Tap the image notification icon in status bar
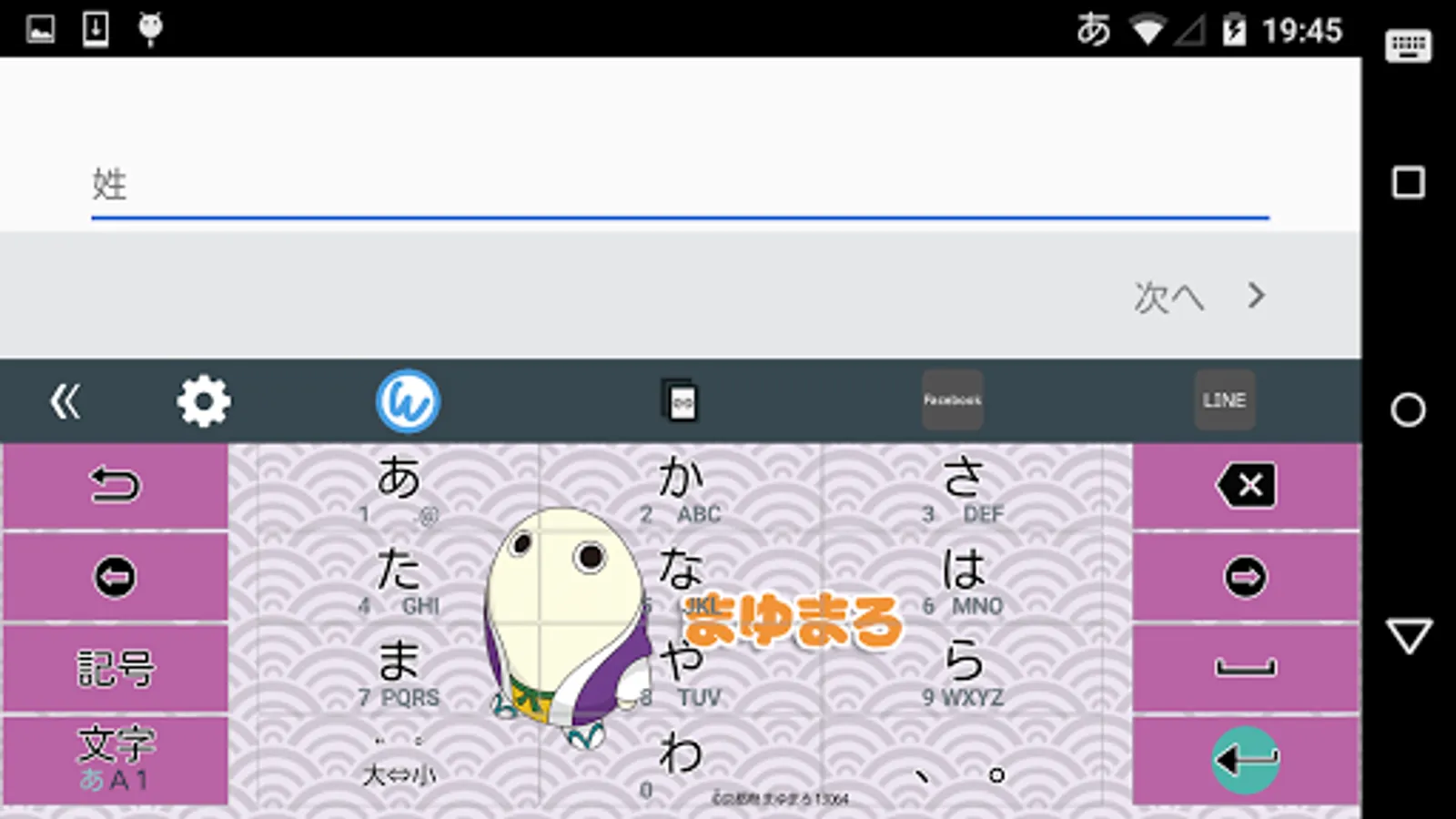 tap(41, 29)
